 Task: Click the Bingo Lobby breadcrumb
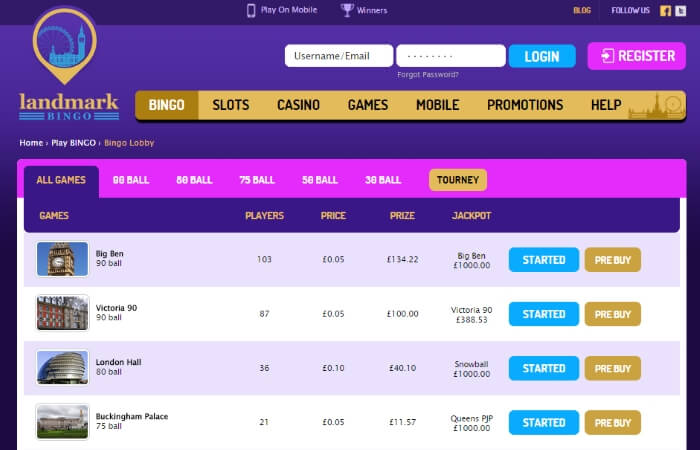[x=129, y=143]
